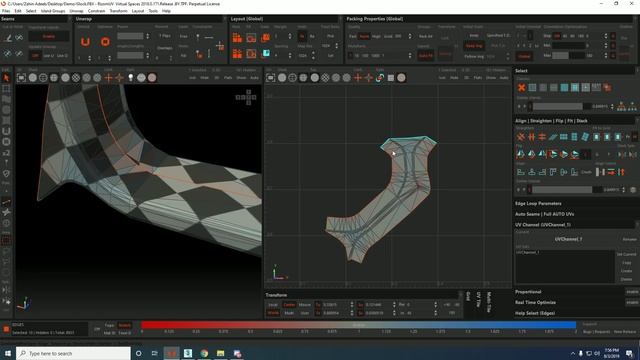This screenshot has height=360, width=640.
Task: Click the first Flip icon in Align panel
Action: pos(521,154)
